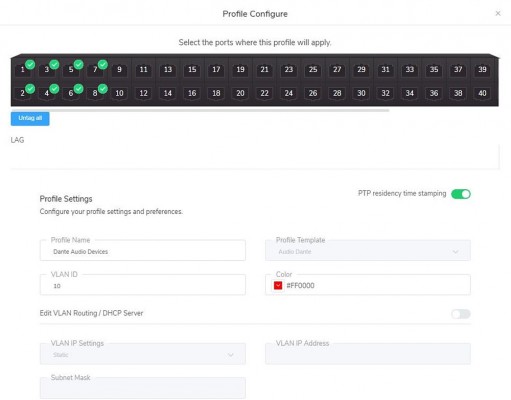Select port 12 on the switch panel
This screenshot has height=400, width=511.
143,93
